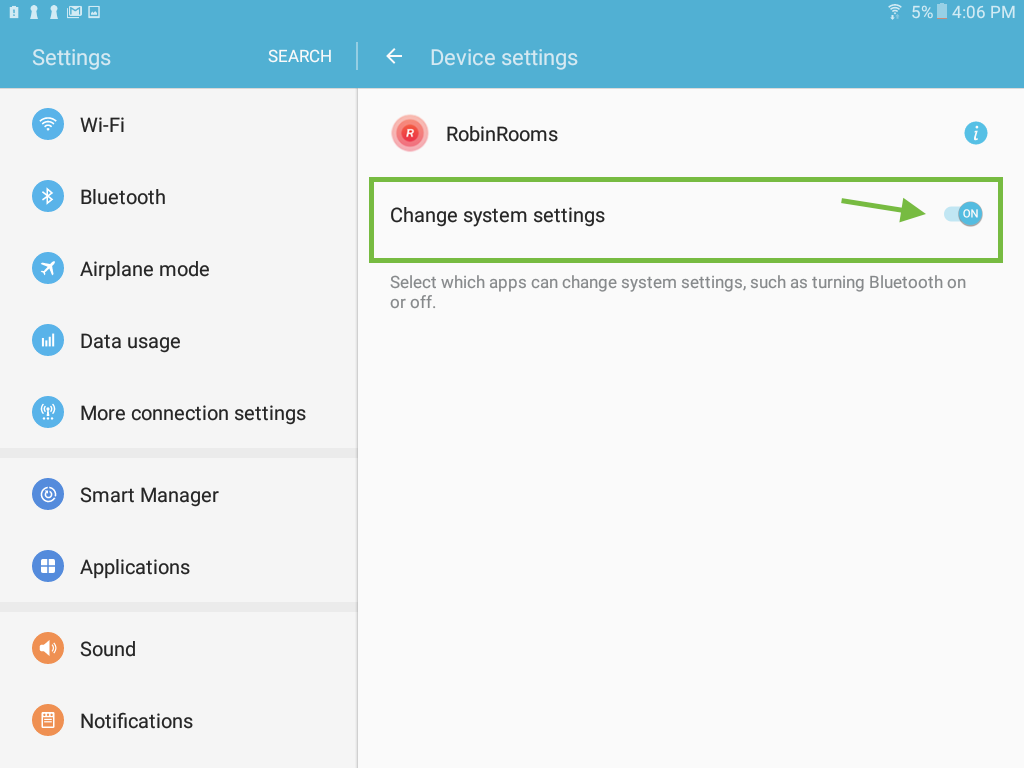Tap the battery icon in status bar
This screenshot has width=1024, height=768.
point(942,12)
